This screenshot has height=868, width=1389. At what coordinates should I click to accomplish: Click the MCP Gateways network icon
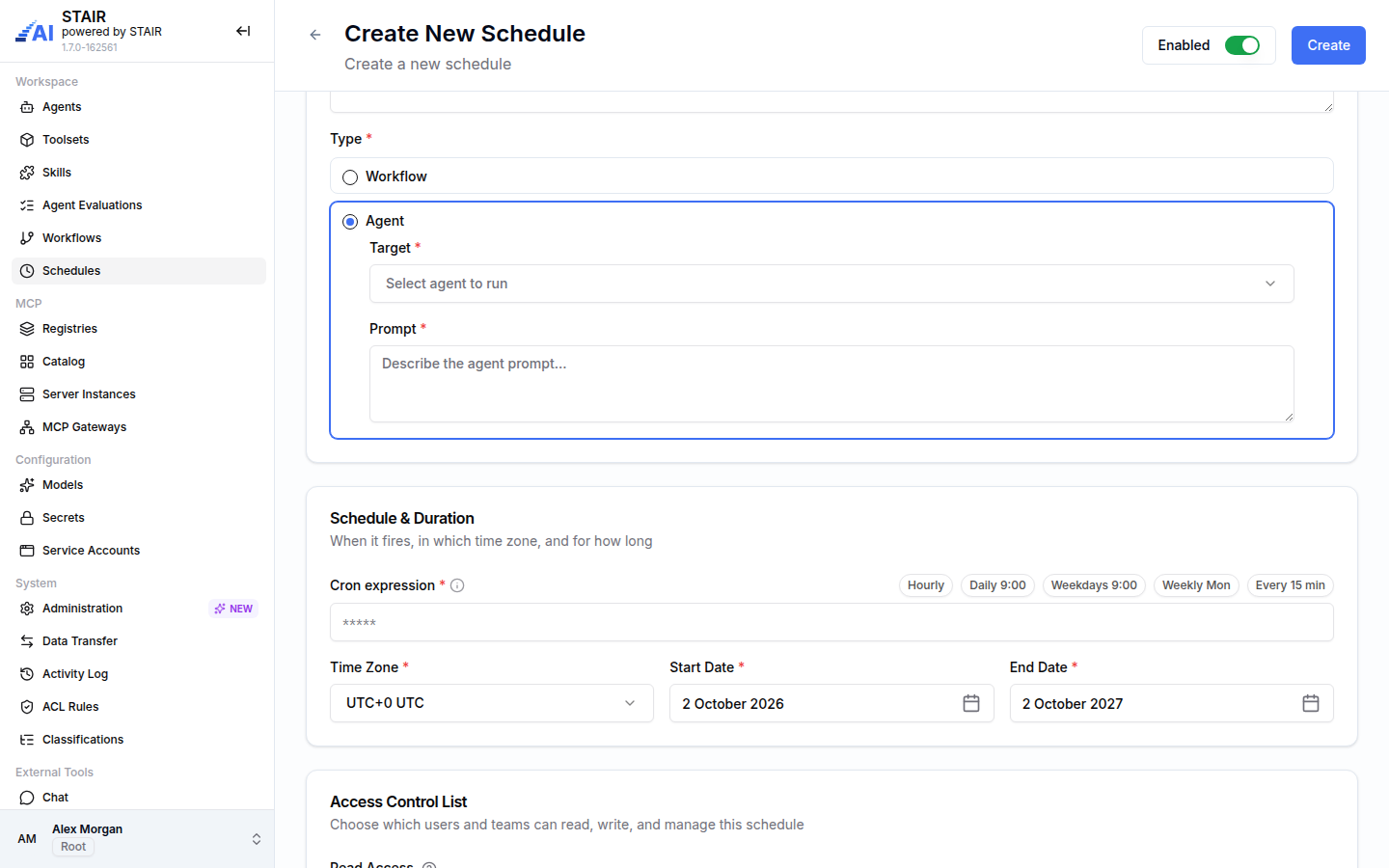point(27,427)
